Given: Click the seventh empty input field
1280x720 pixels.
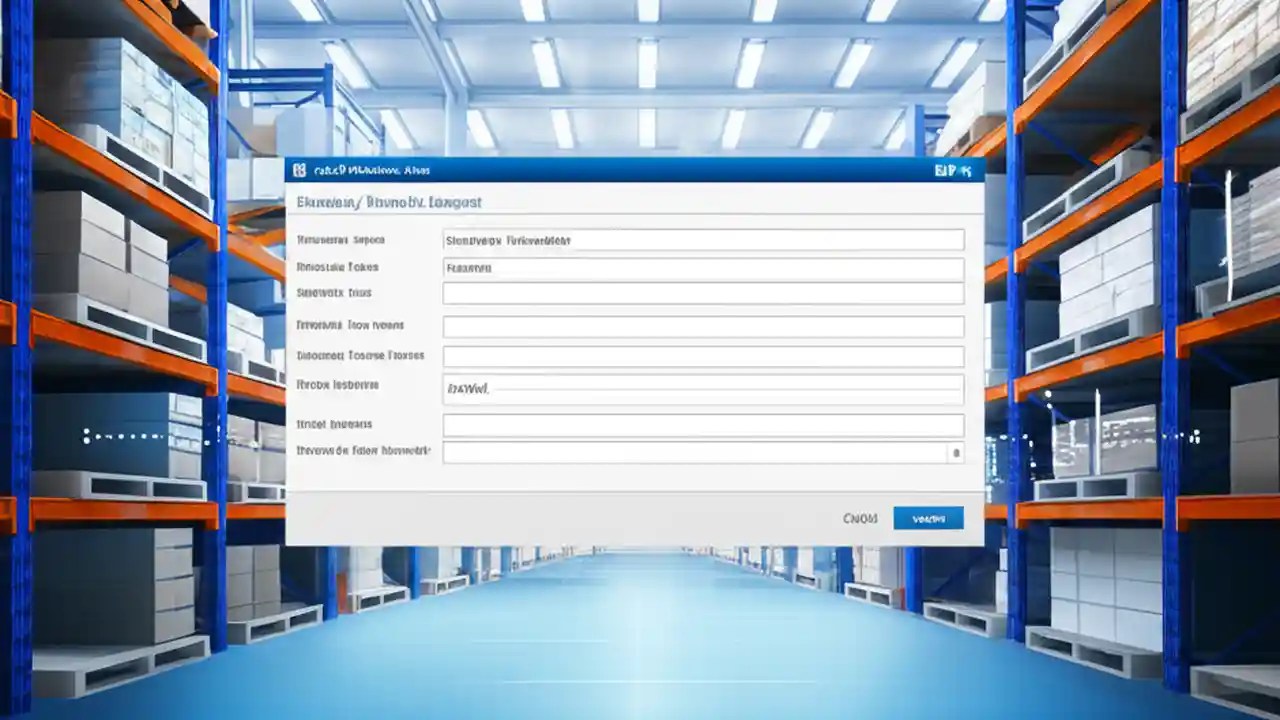Looking at the screenshot, I should click(700, 423).
